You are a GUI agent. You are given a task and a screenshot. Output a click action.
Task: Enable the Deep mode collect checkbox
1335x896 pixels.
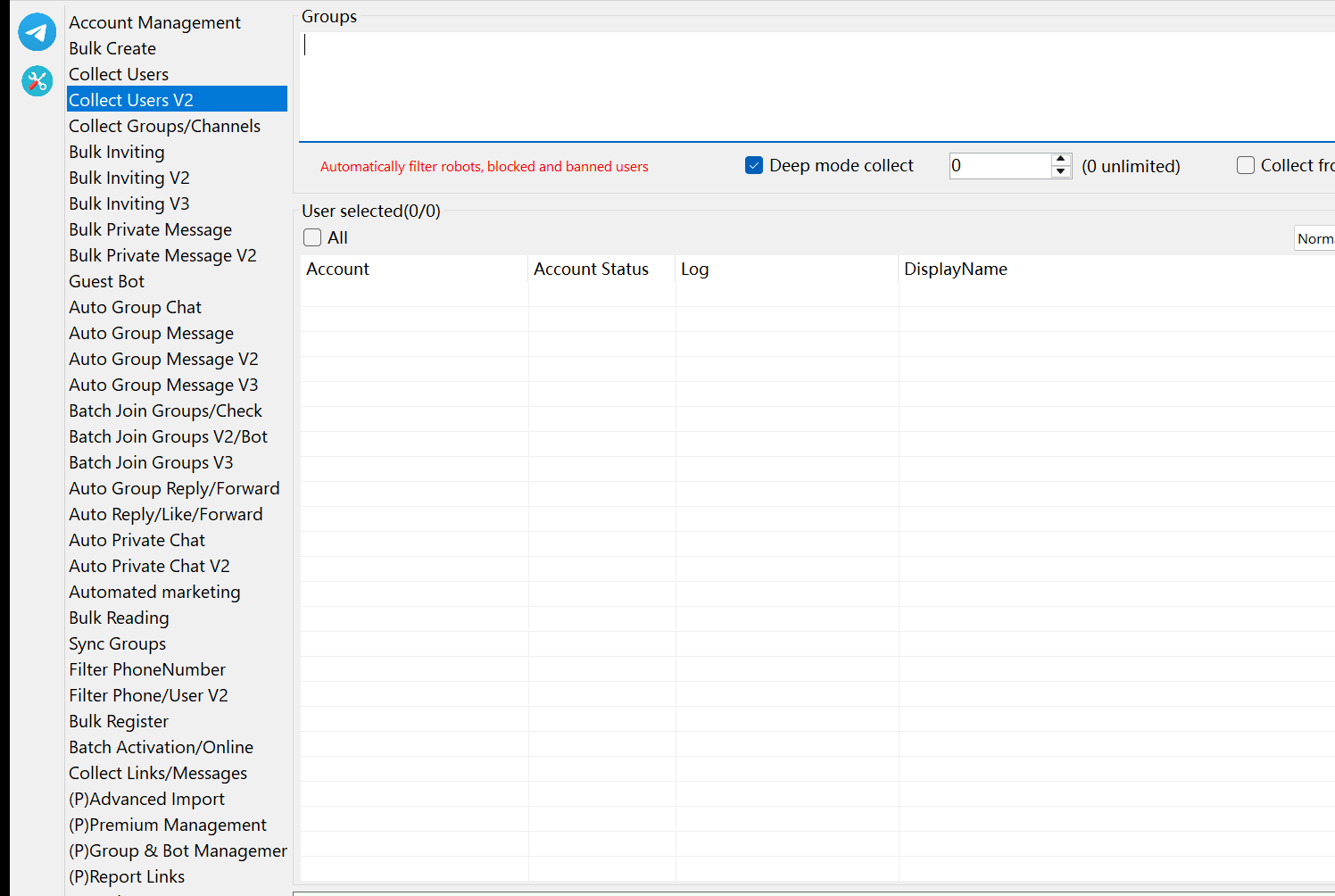coord(754,165)
